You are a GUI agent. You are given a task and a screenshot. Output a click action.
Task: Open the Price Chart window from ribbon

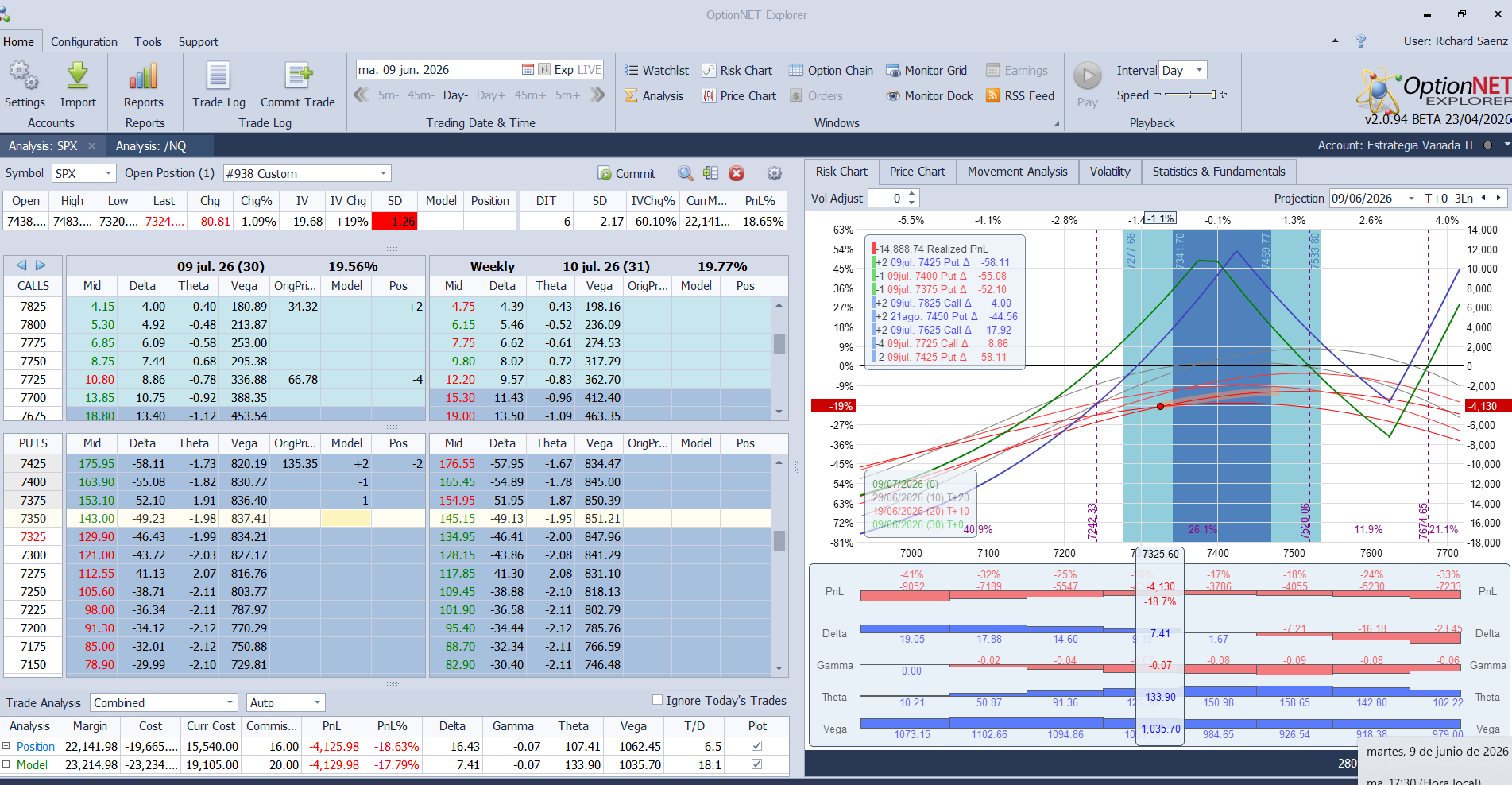(739, 95)
